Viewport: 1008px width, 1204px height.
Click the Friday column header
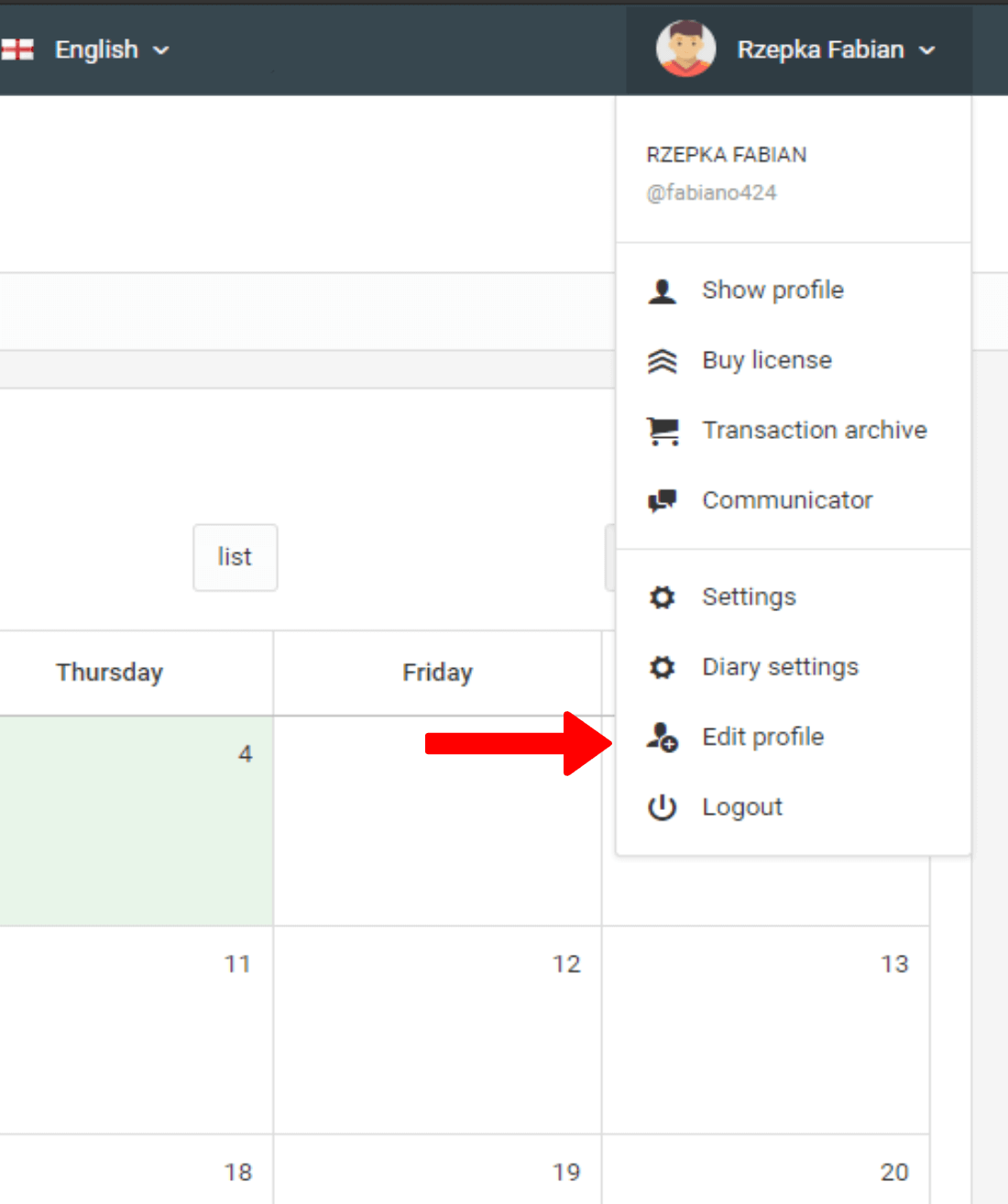[x=437, y=673]
